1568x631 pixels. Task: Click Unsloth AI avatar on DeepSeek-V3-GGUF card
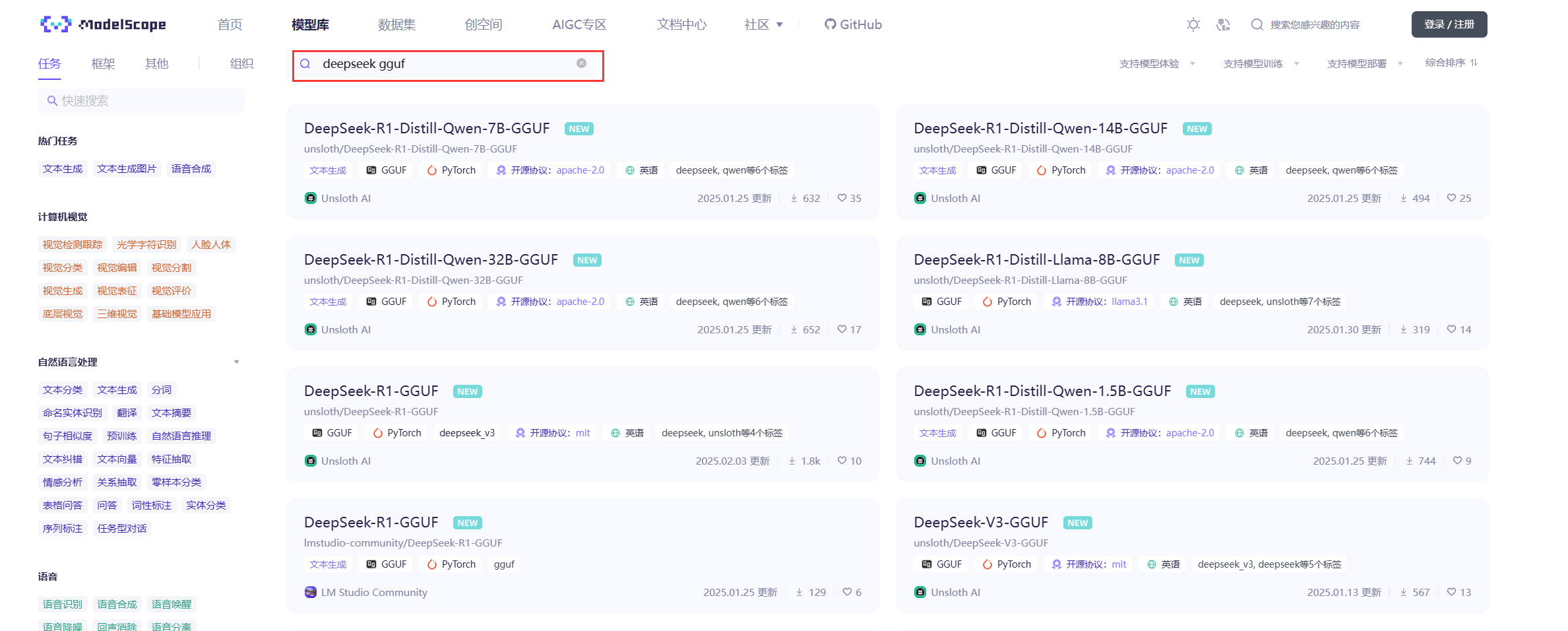(x=920, y=592)
